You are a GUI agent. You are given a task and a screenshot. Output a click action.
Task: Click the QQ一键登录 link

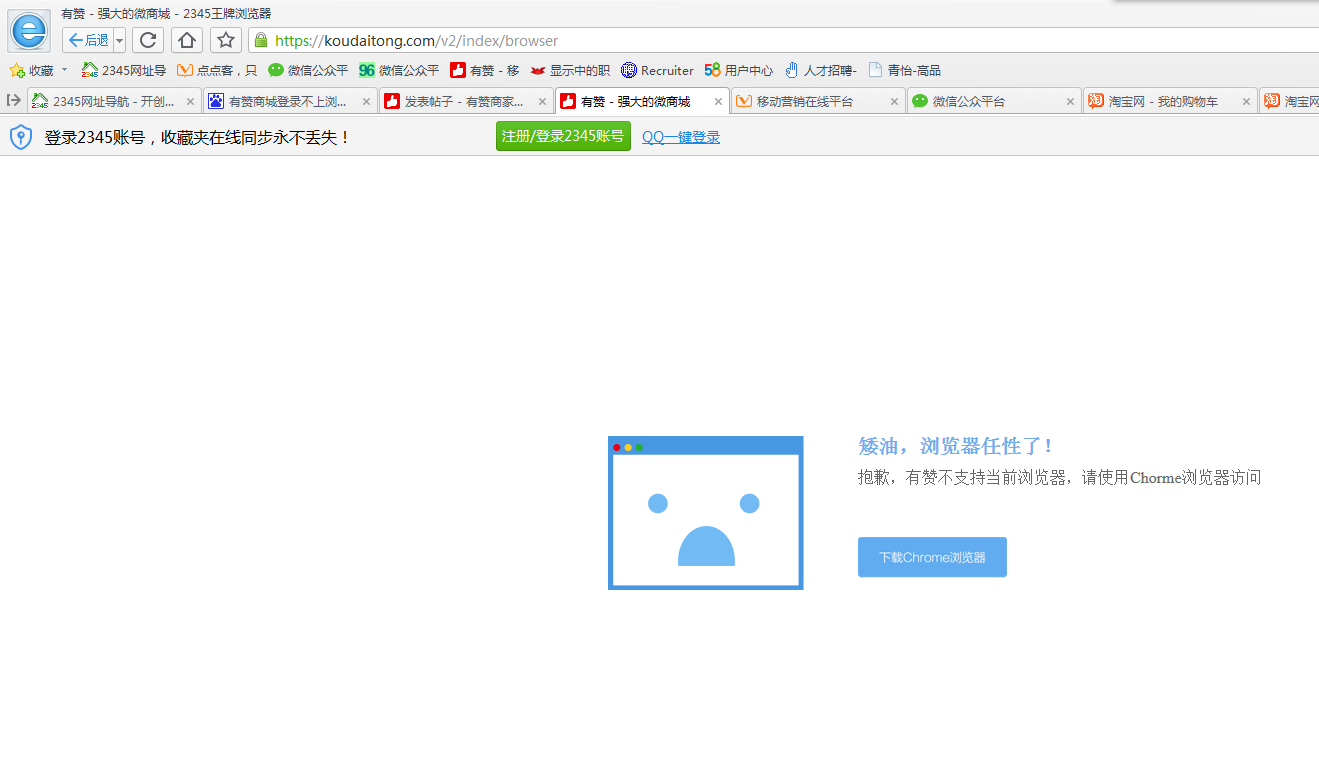click(680, 137)
